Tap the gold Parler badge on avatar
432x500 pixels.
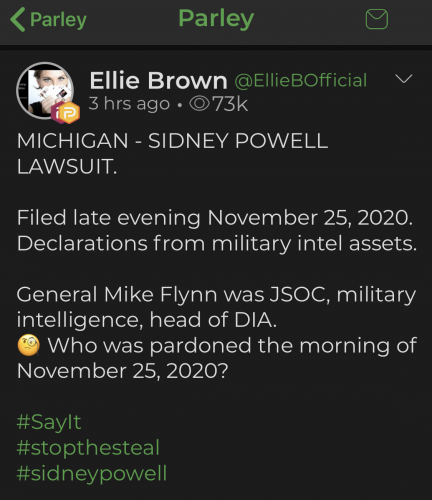pyautogui.click(x=71, y=113)
